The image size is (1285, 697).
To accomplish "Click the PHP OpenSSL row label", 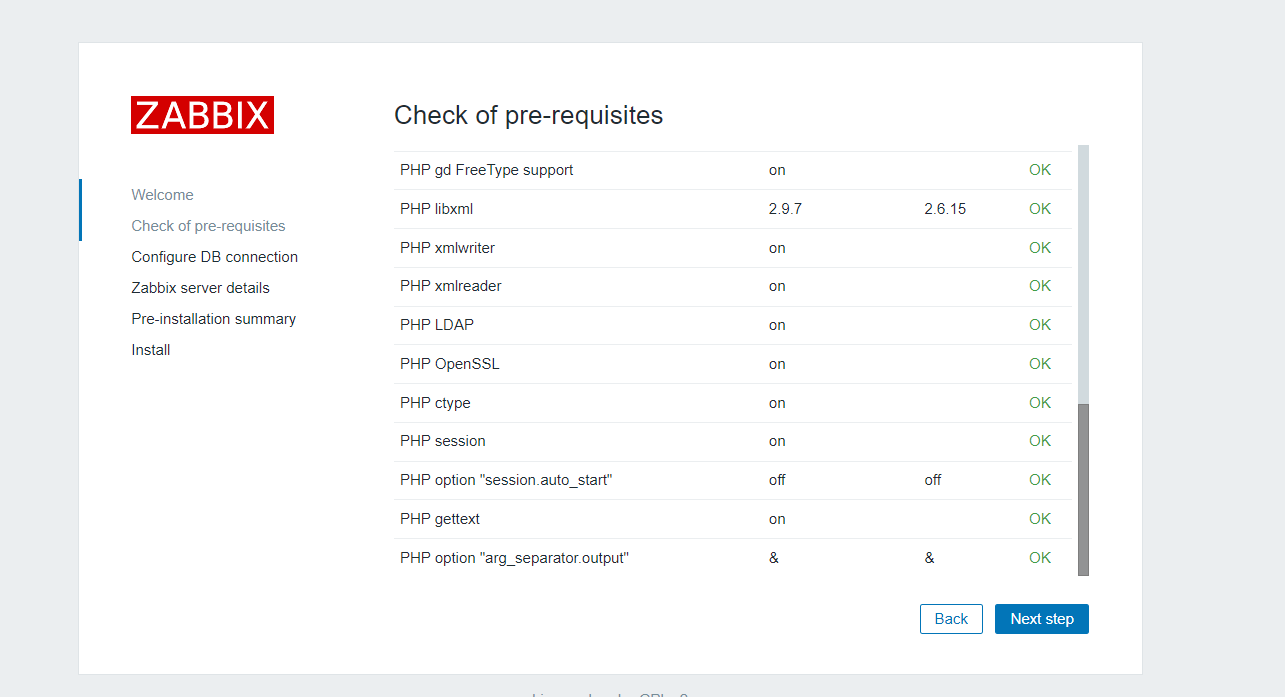I will (449, 364).
